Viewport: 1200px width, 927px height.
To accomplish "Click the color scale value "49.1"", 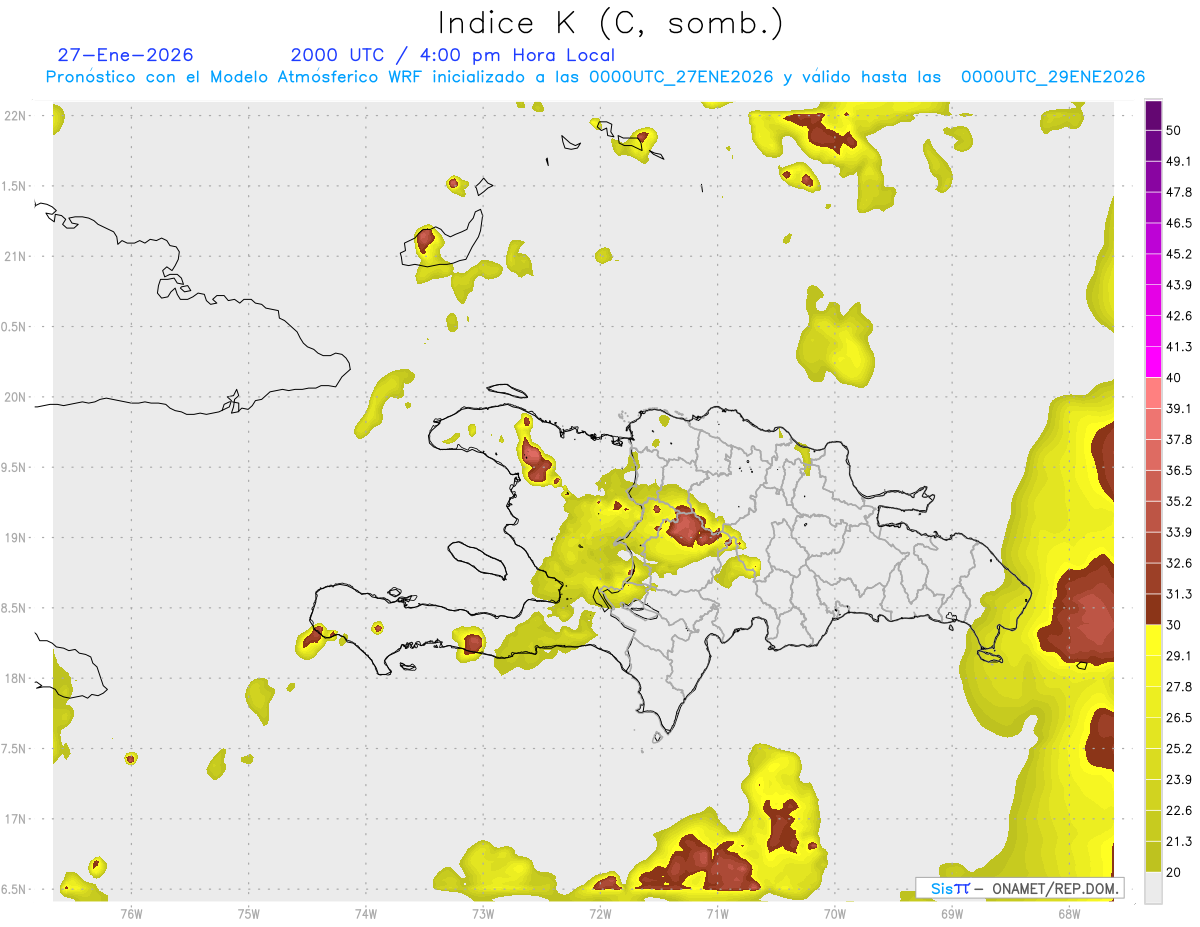I will [1179, 161].
